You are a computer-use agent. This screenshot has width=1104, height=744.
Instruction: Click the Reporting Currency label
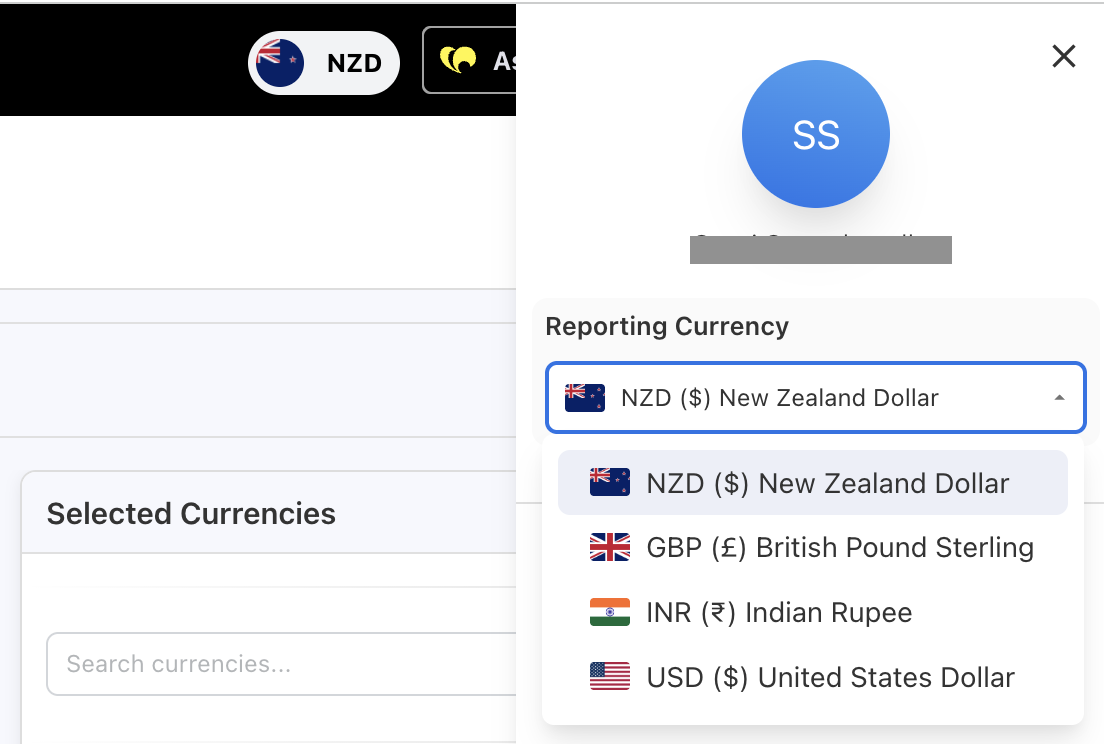(x=667, y=326)
